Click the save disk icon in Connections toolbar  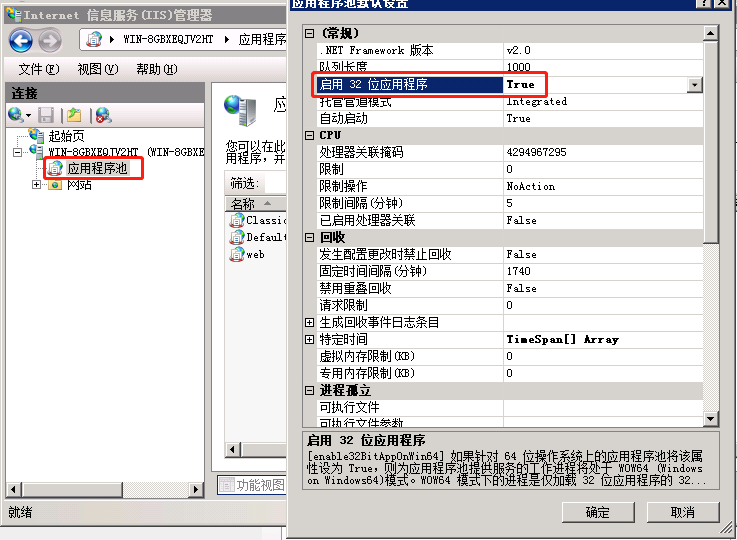46,115
